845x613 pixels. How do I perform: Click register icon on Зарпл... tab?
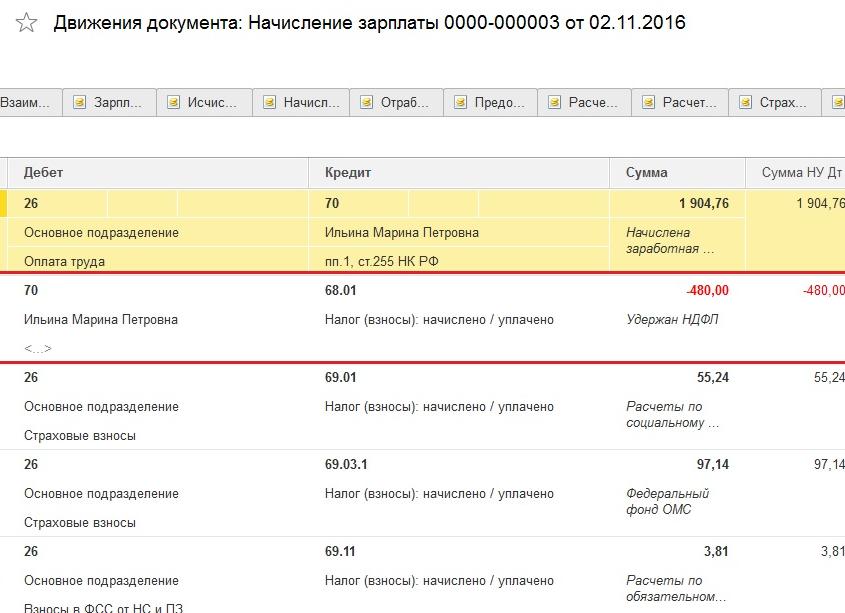[x=79, y=102]
